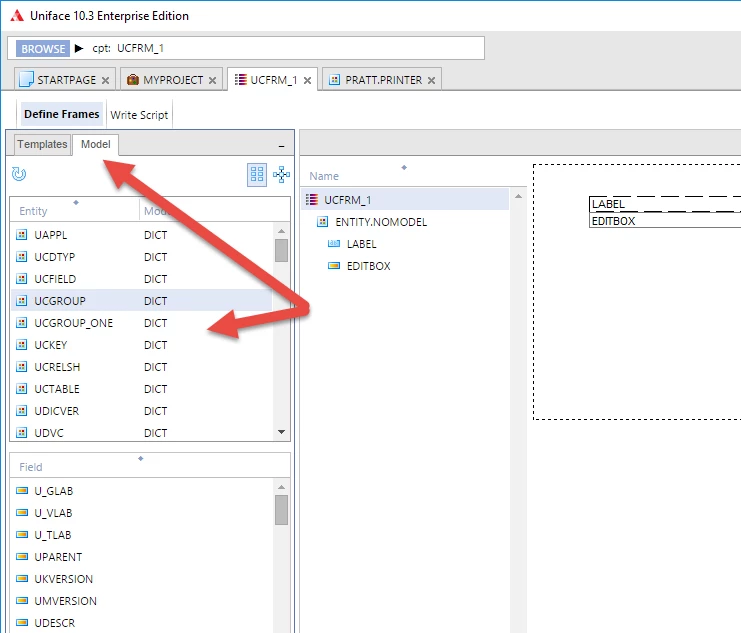Click the UPARENT field icon
Viewport: 741px width, 633px height.
click(22, 556)
